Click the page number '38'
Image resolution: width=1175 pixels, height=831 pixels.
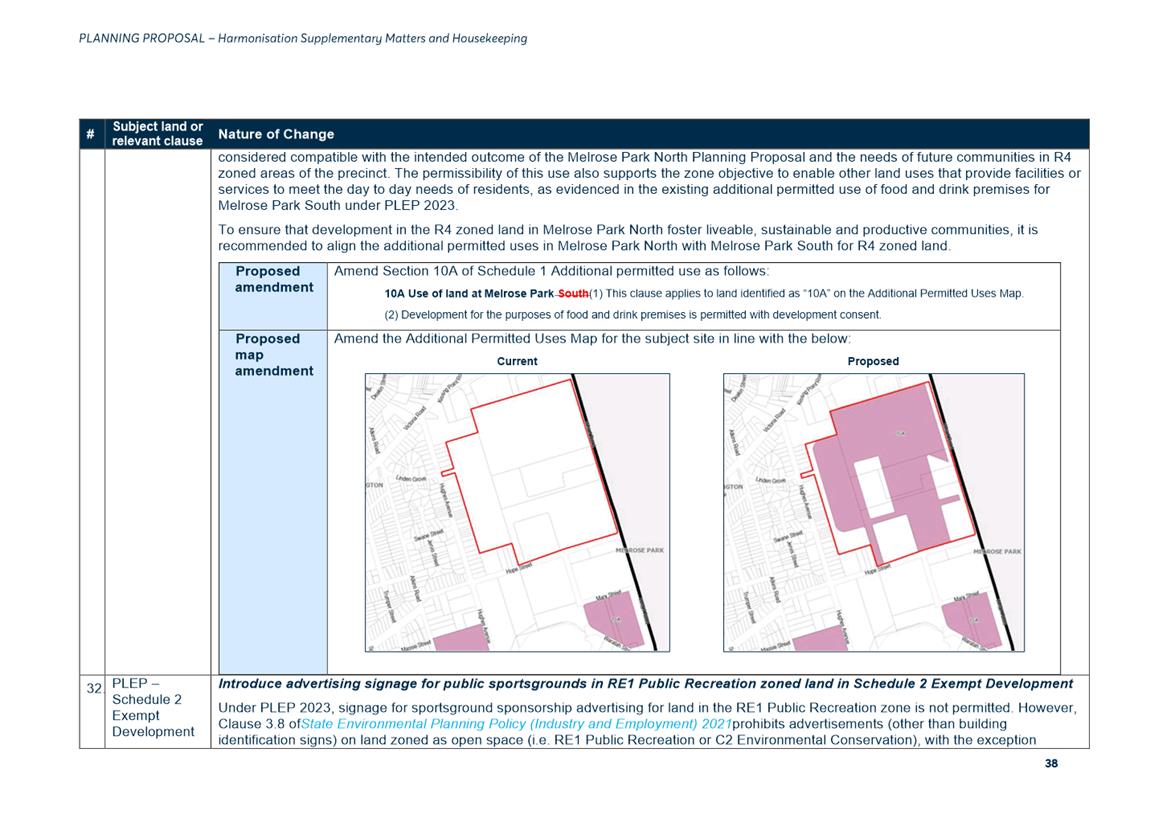click(x=1051, y=764)
